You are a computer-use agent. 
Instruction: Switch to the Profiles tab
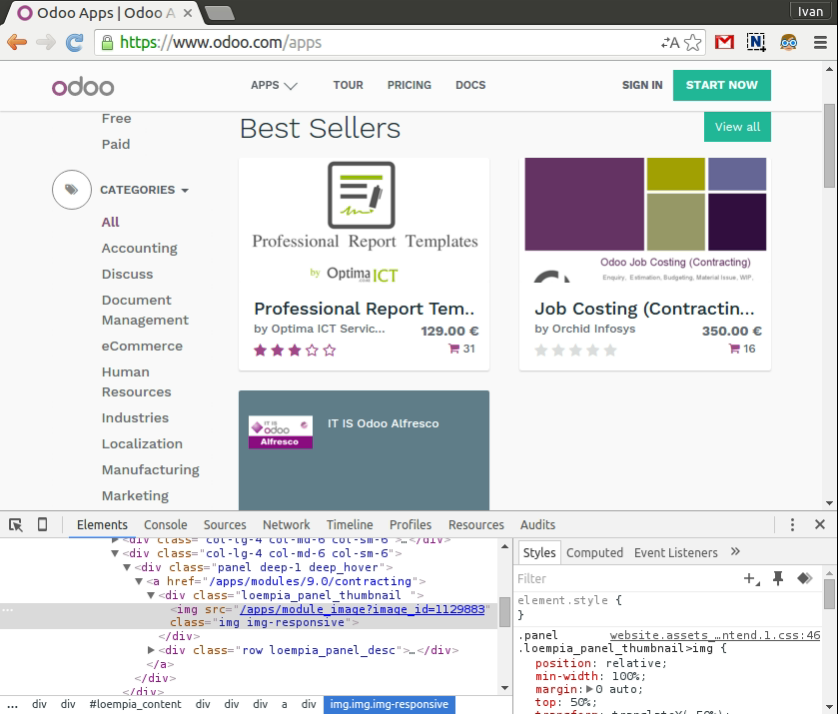[x=410, y=525]
